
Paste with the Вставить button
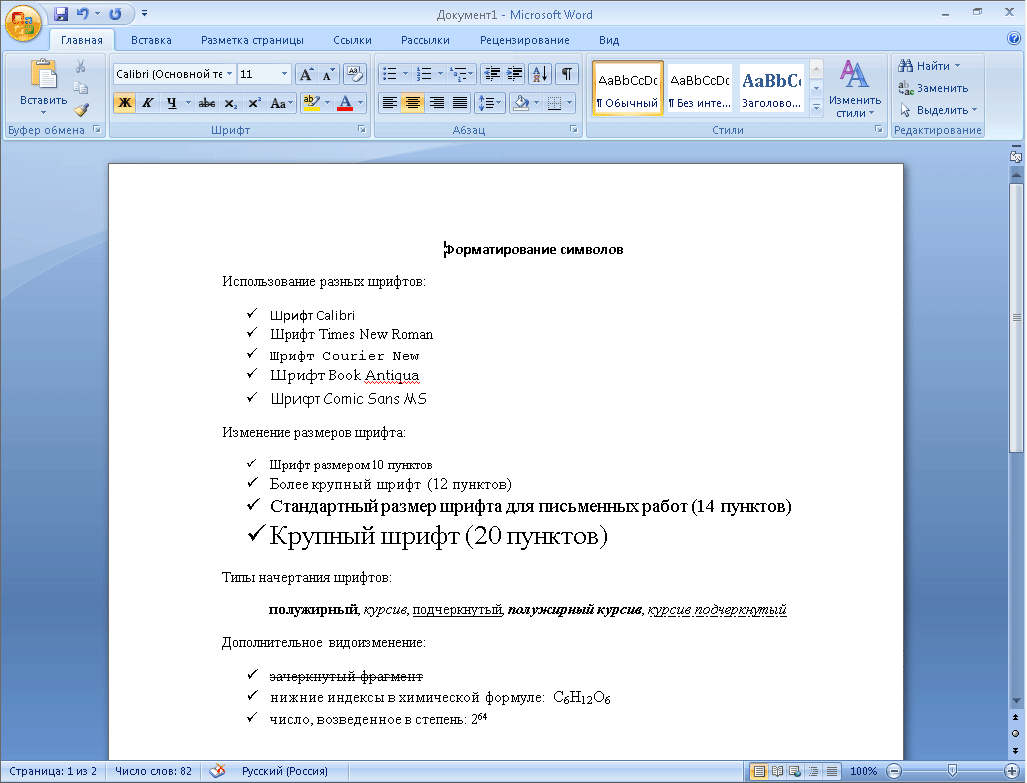[43, 86]
